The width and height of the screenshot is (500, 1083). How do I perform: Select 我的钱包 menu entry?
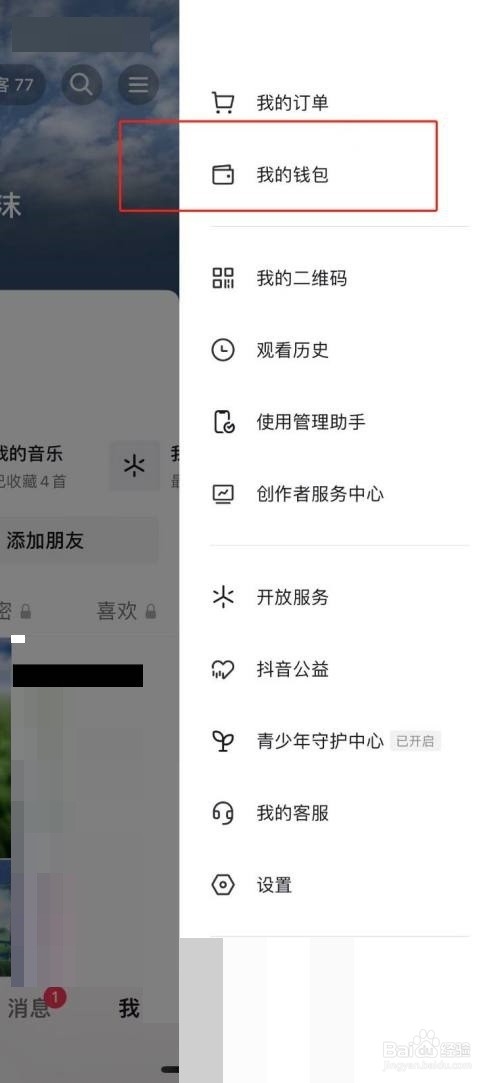pyautogui.click(x=340, y=175)
